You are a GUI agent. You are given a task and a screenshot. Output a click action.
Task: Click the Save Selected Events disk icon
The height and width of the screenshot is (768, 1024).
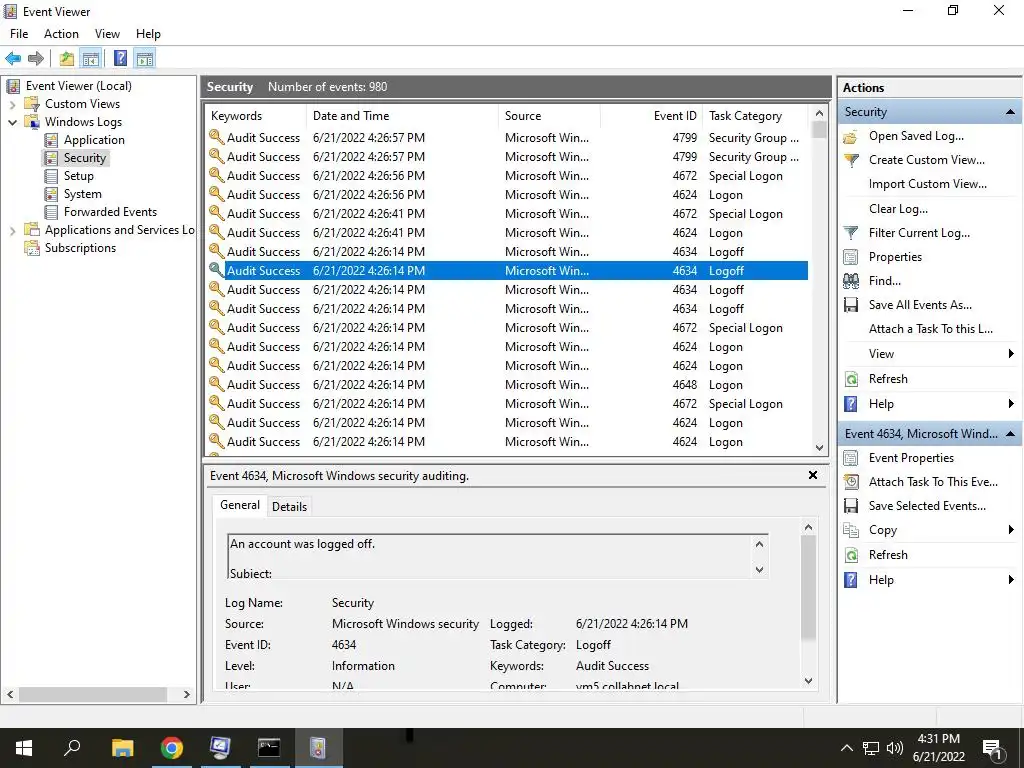point(851,506)
